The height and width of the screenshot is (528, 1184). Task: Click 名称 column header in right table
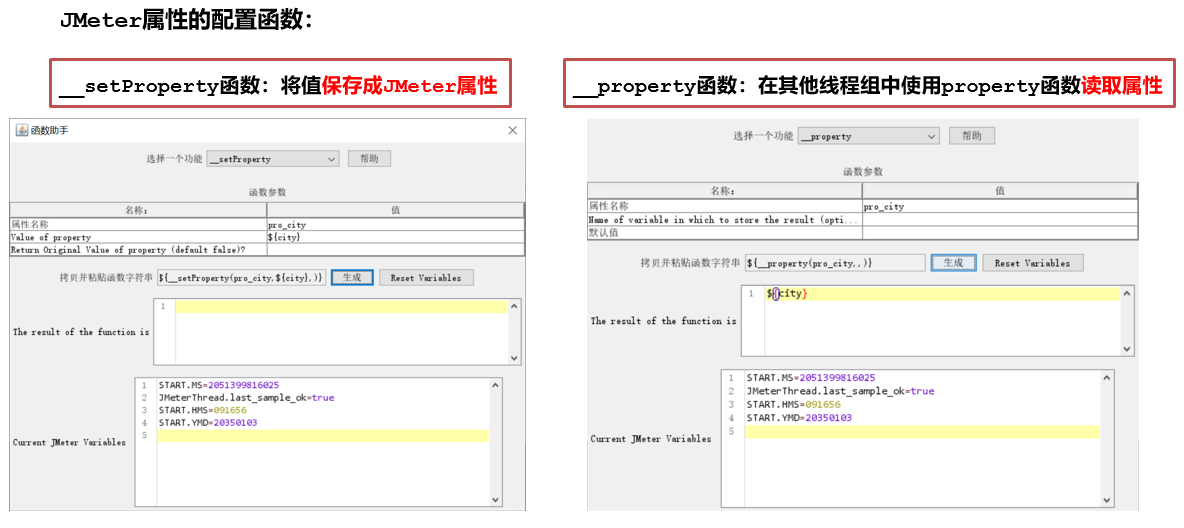pyautogui.click(x=725, y=191)
